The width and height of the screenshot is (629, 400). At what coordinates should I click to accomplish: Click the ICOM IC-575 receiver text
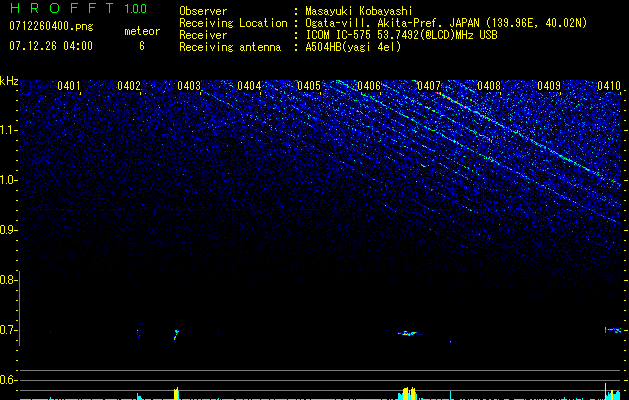click(x=401, y=35)
